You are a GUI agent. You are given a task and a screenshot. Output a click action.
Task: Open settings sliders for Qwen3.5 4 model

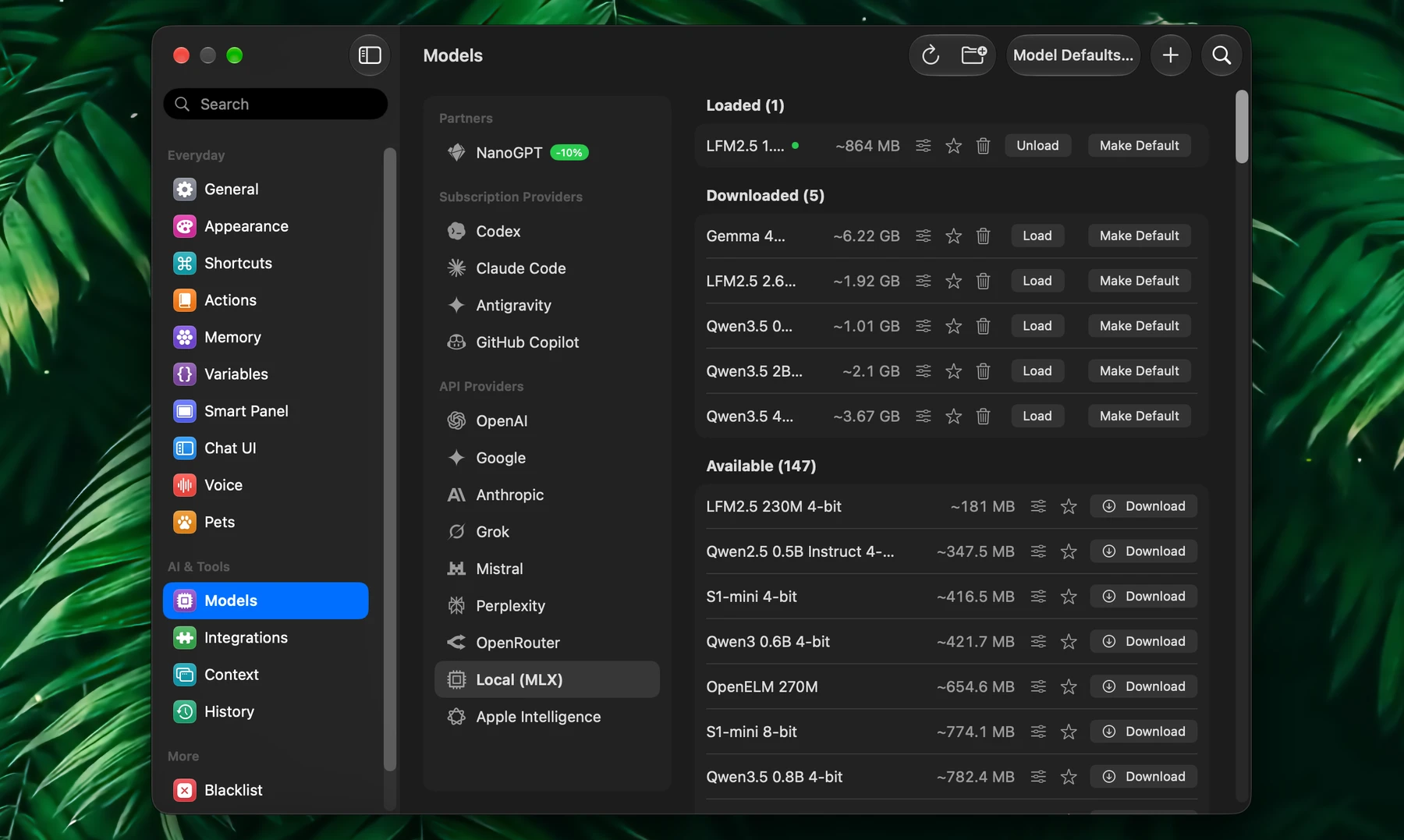coord(924,416)
